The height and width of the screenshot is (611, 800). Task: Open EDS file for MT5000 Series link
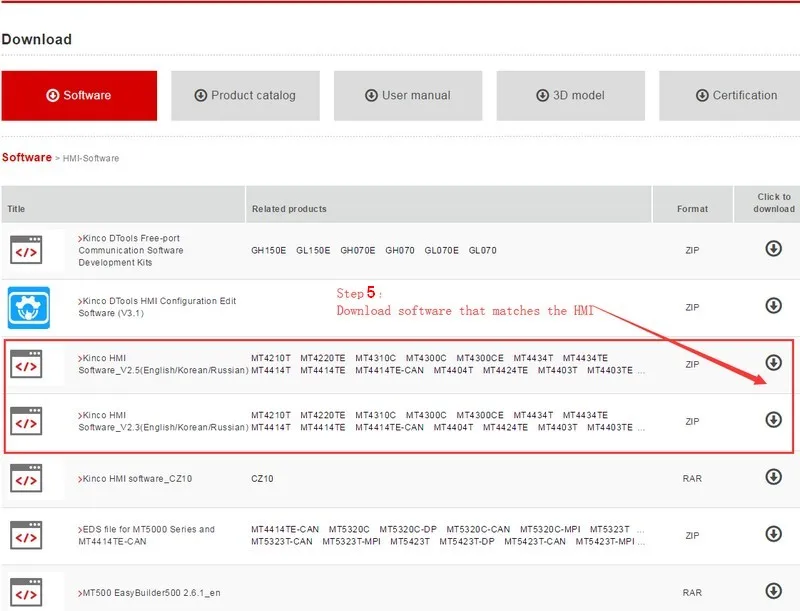146,536
